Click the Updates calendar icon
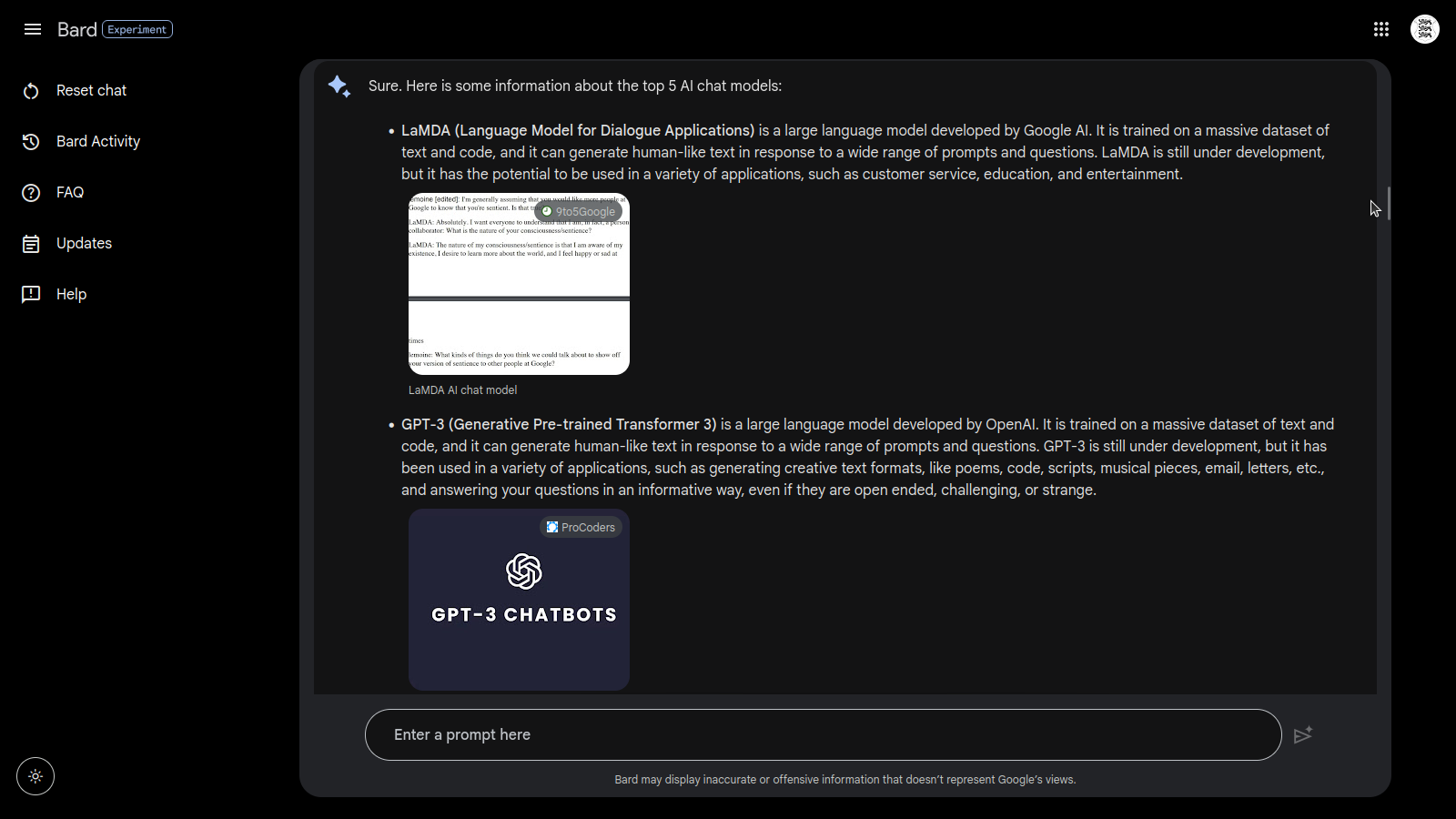This screenshot has height=819, width=1456. pos(31,244)
